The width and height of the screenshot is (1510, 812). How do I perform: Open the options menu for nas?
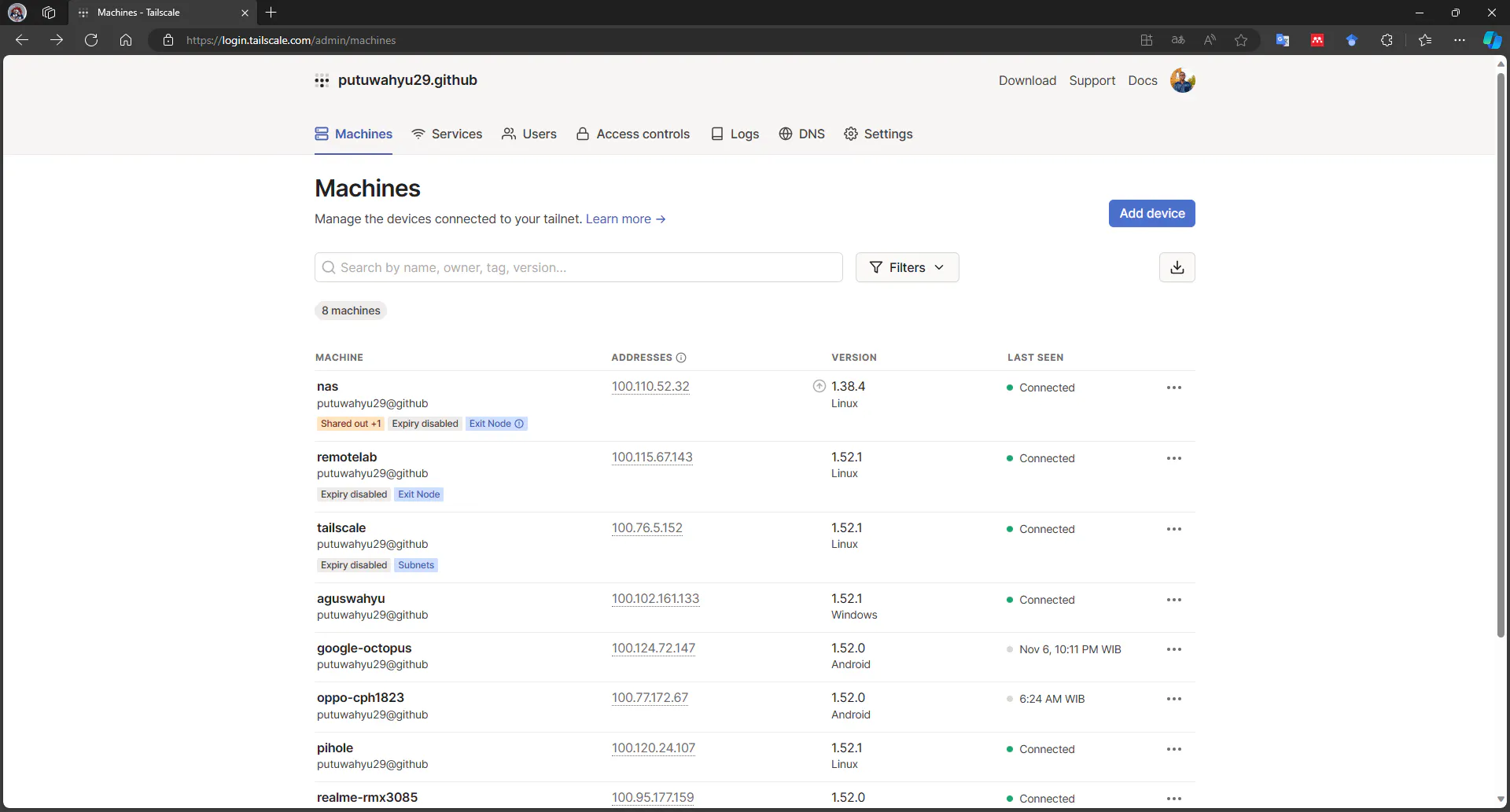pyautogui.click(x=1174, y=388)
